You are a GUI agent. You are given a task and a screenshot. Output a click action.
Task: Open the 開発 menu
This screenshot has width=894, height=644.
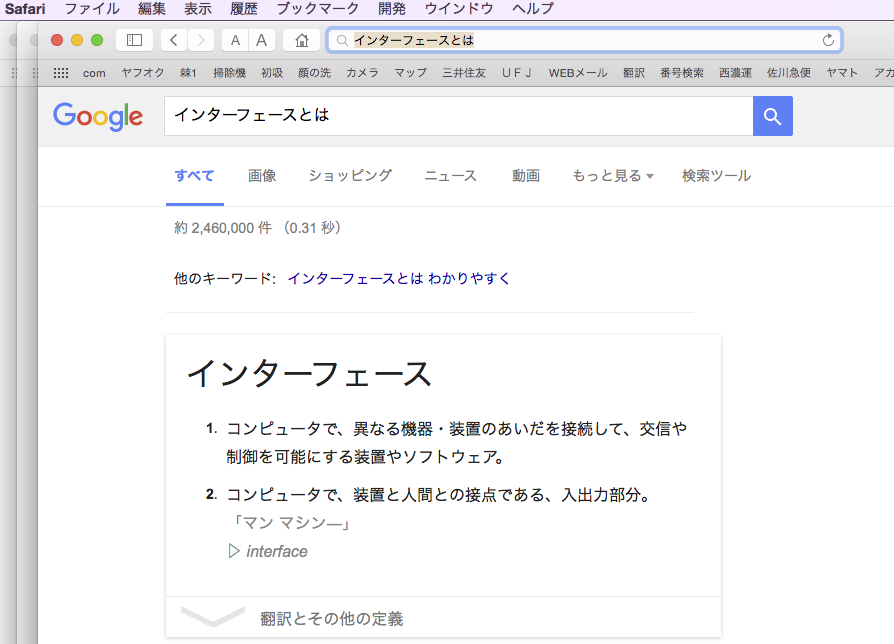click(x=392, y=9)
